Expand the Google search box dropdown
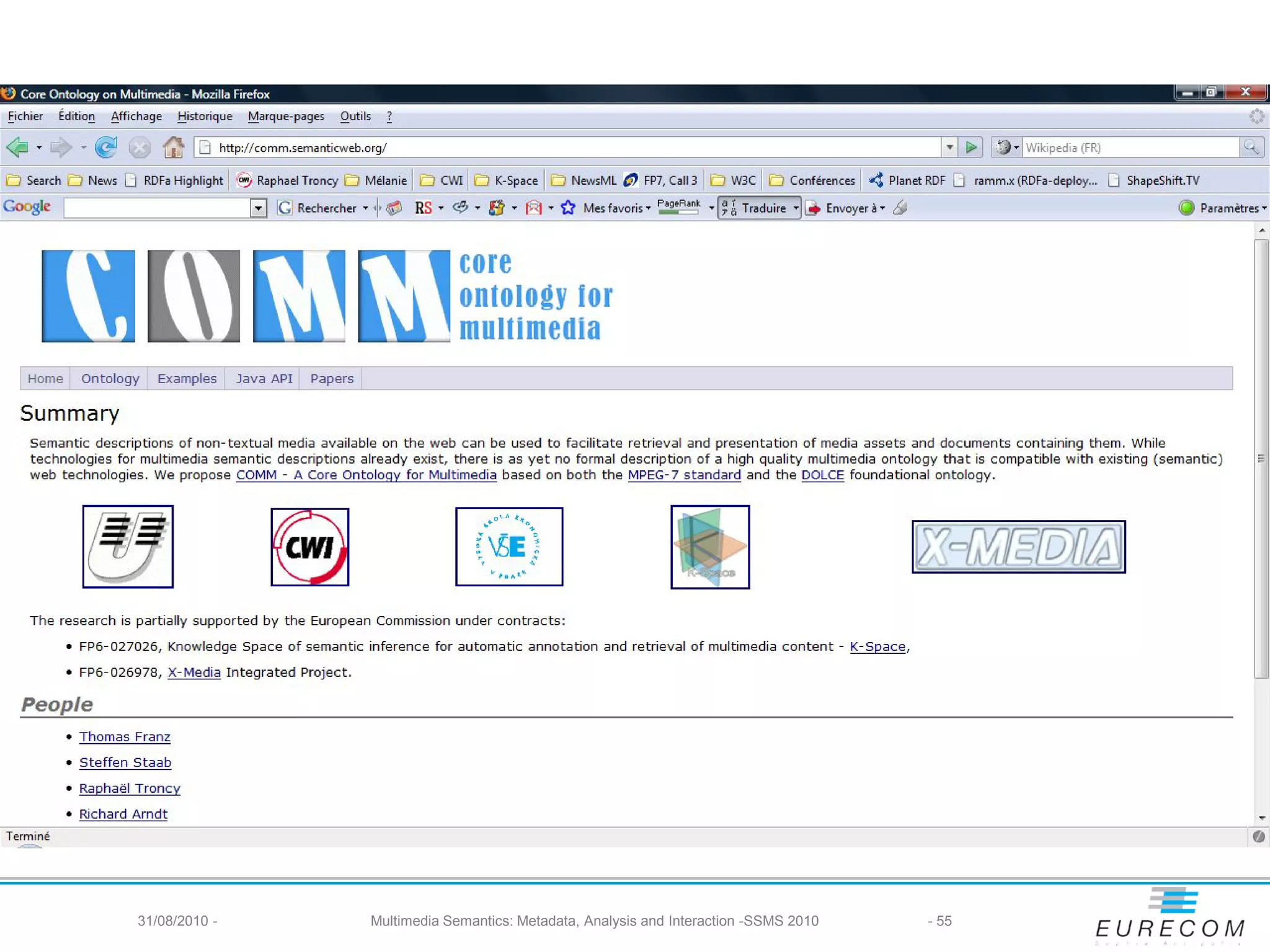This screenshot has height=952, width=1270. pos(258,208)
